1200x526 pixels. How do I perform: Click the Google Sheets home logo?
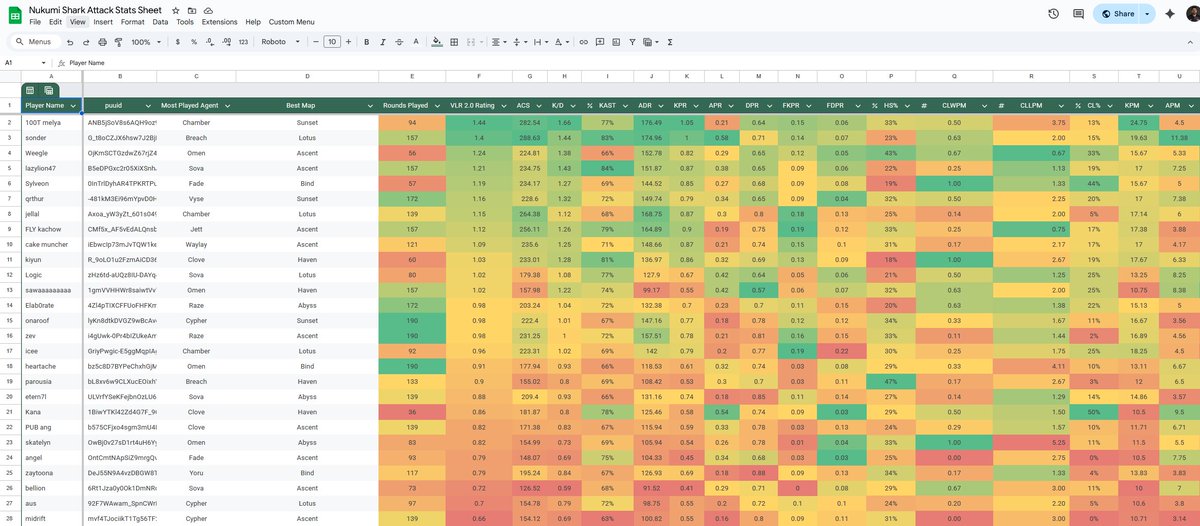coord(13,14)
